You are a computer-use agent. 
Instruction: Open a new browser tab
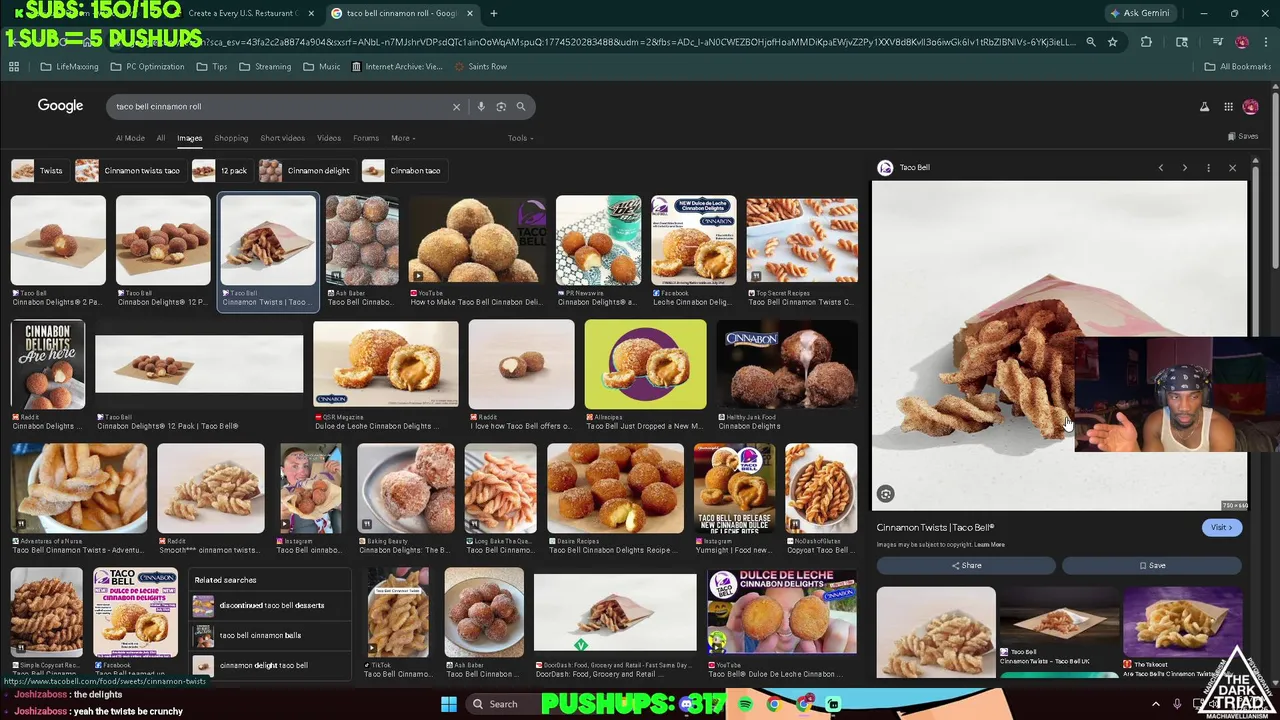click(x=493, y=13)
